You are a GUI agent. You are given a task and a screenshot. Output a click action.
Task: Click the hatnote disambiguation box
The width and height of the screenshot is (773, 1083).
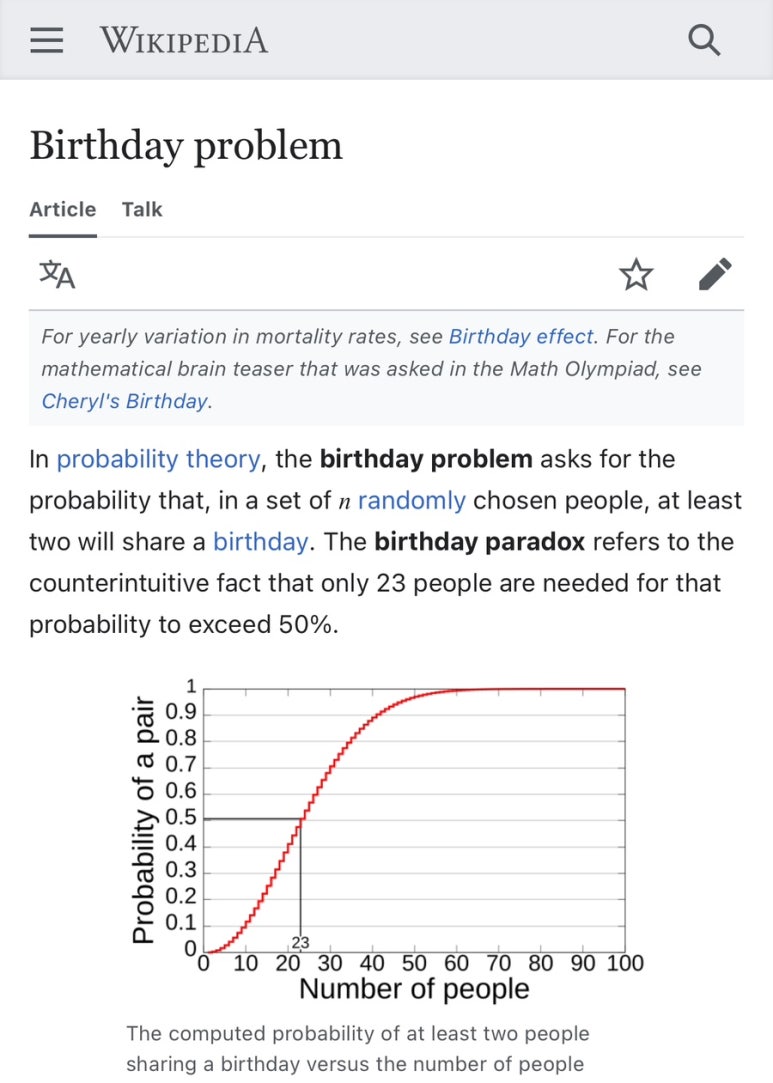pyautogui.click(x=386, y=368)
